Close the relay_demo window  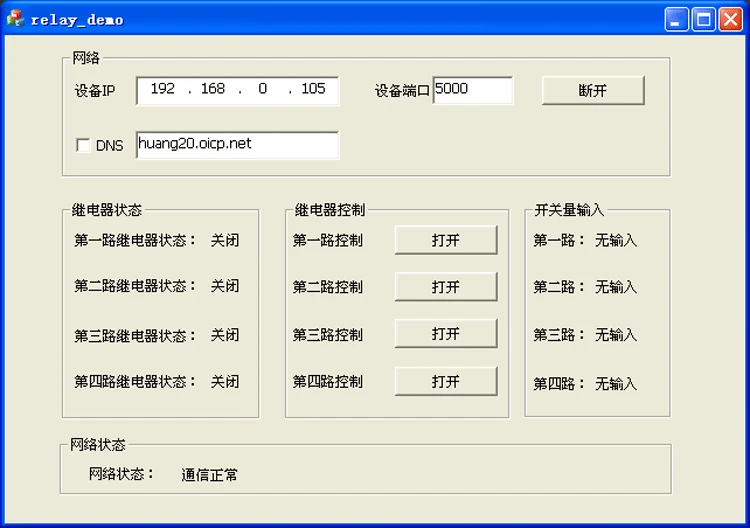731,20
